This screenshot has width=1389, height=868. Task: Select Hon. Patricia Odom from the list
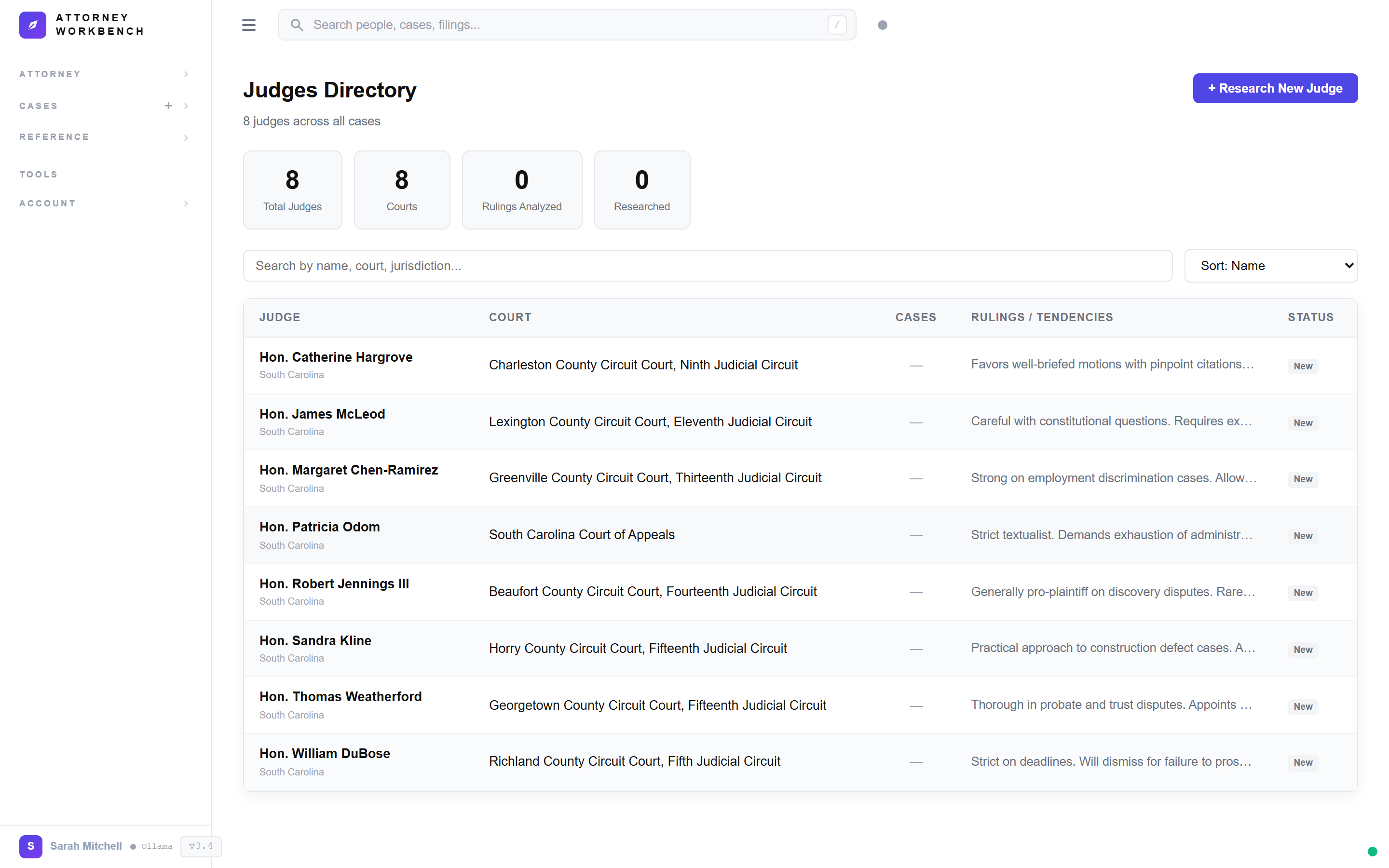(319, 527)
